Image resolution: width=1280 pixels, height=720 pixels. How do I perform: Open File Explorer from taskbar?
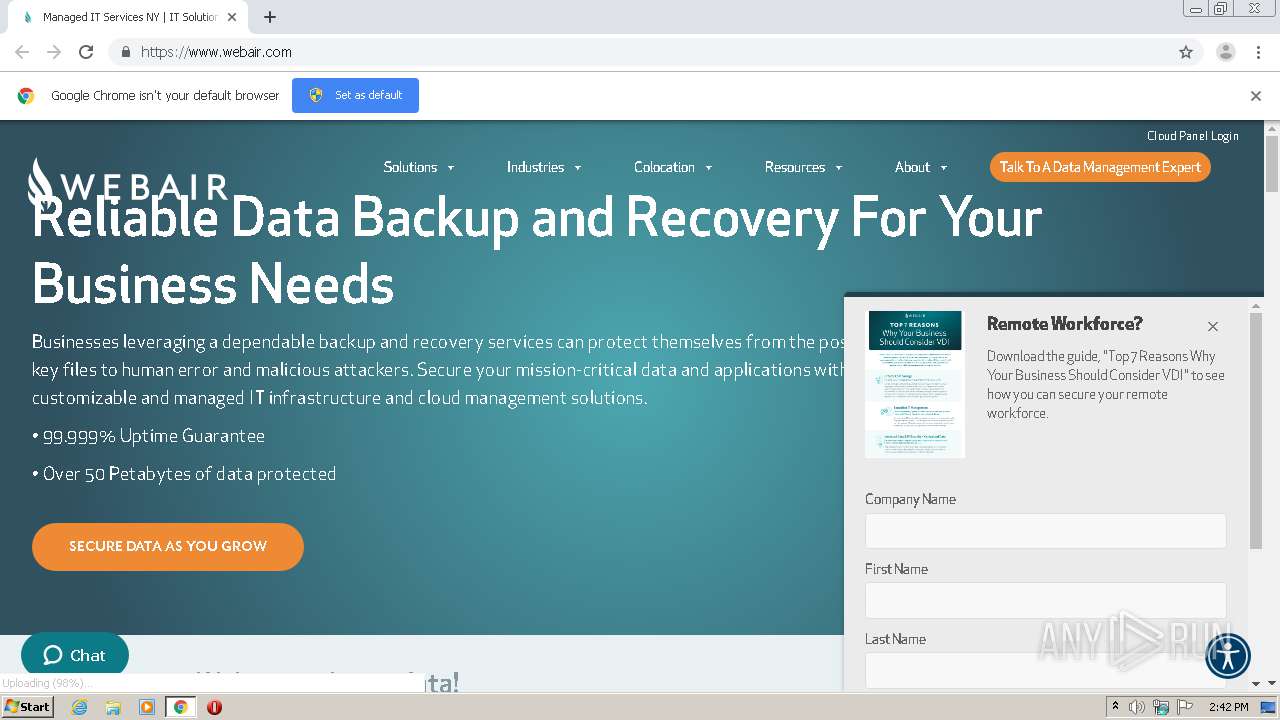click(x=113, y=707)
